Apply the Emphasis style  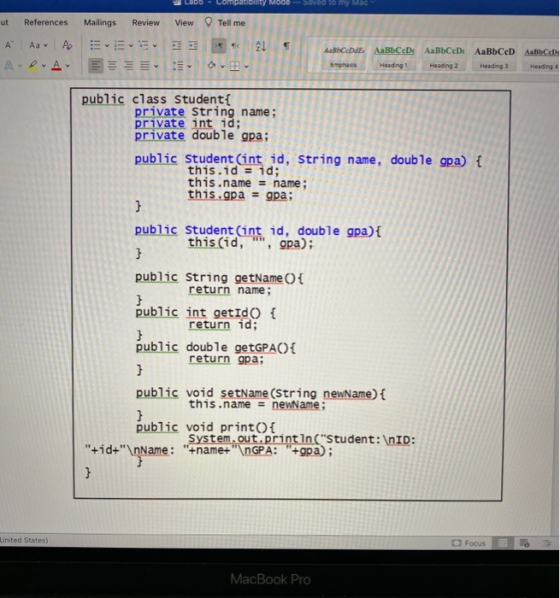343,56
